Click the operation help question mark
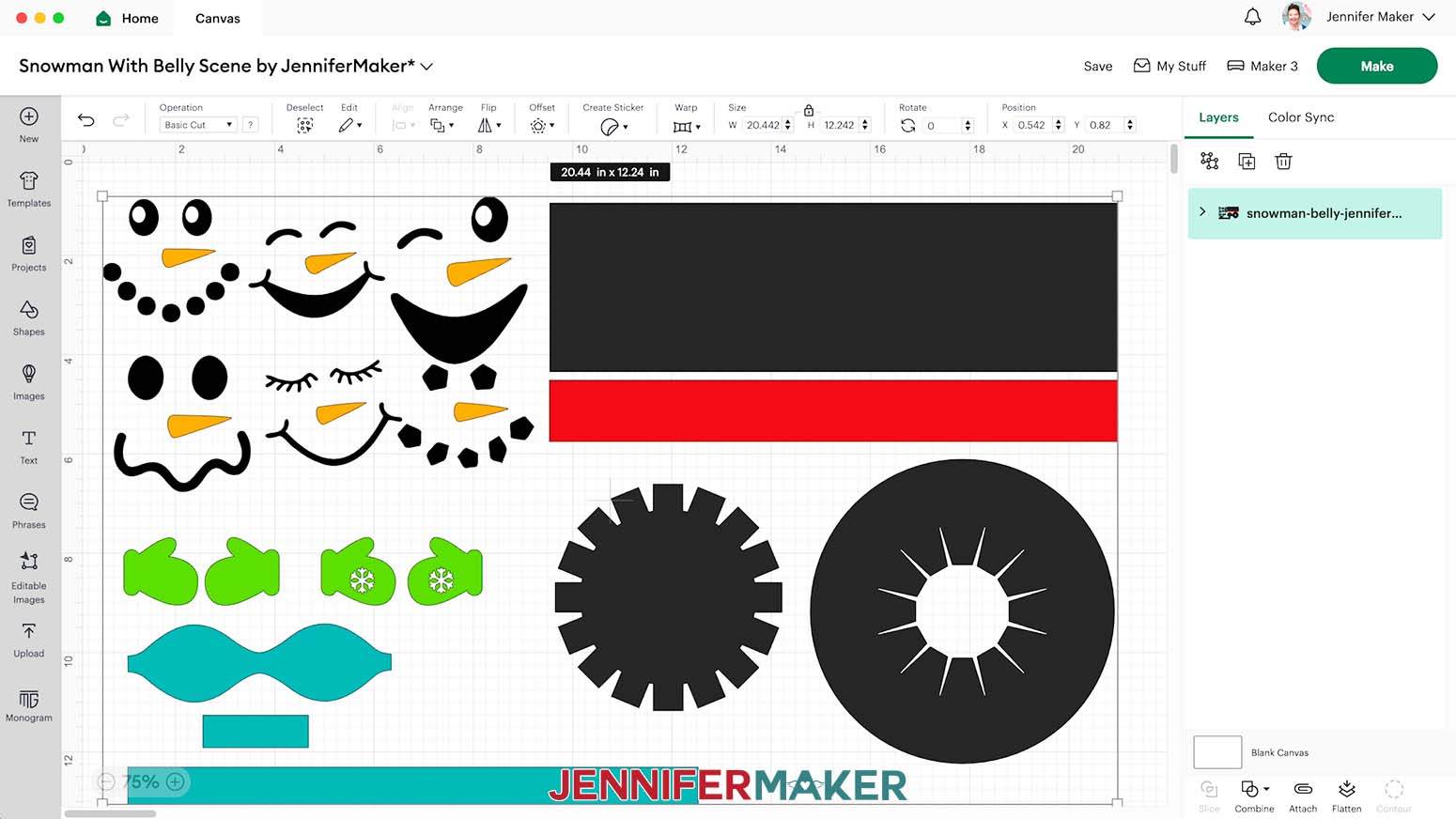The height and width of the screenshot is (819, 1456). pos(250,125)
